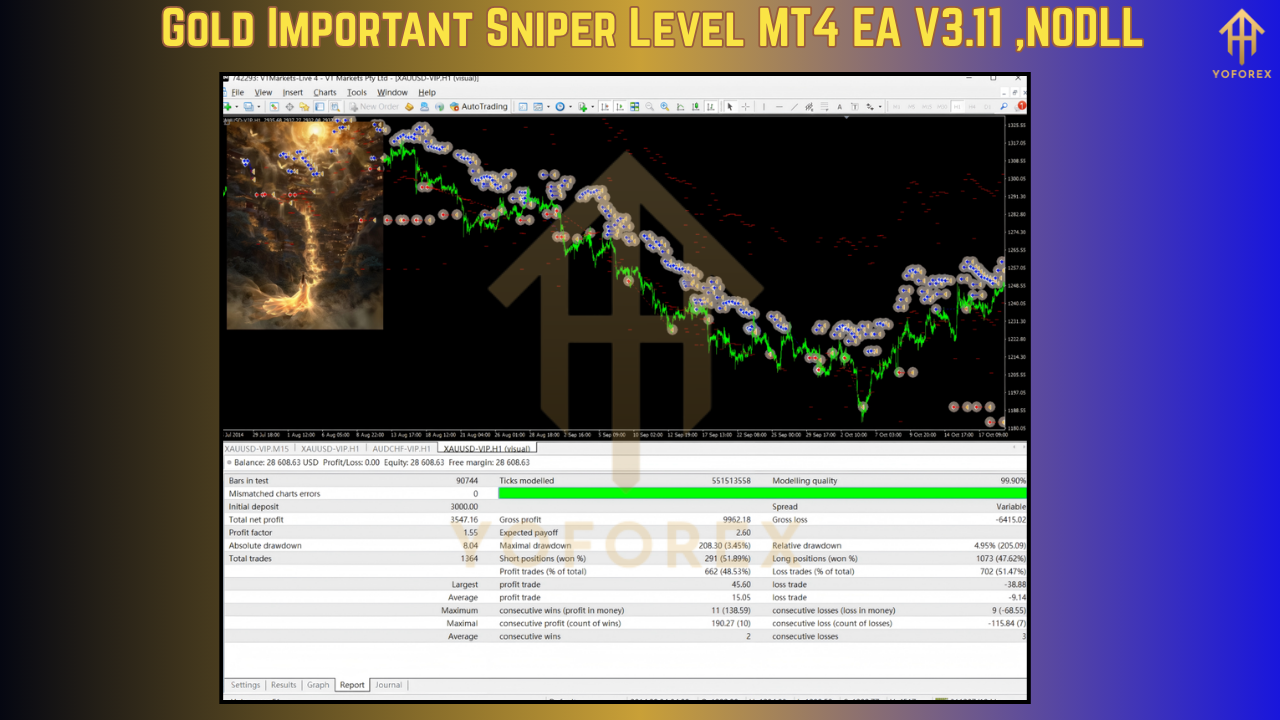The image size is (1280, 720).
Task: Select the M15 timeframe
Action: pos(928,106)
